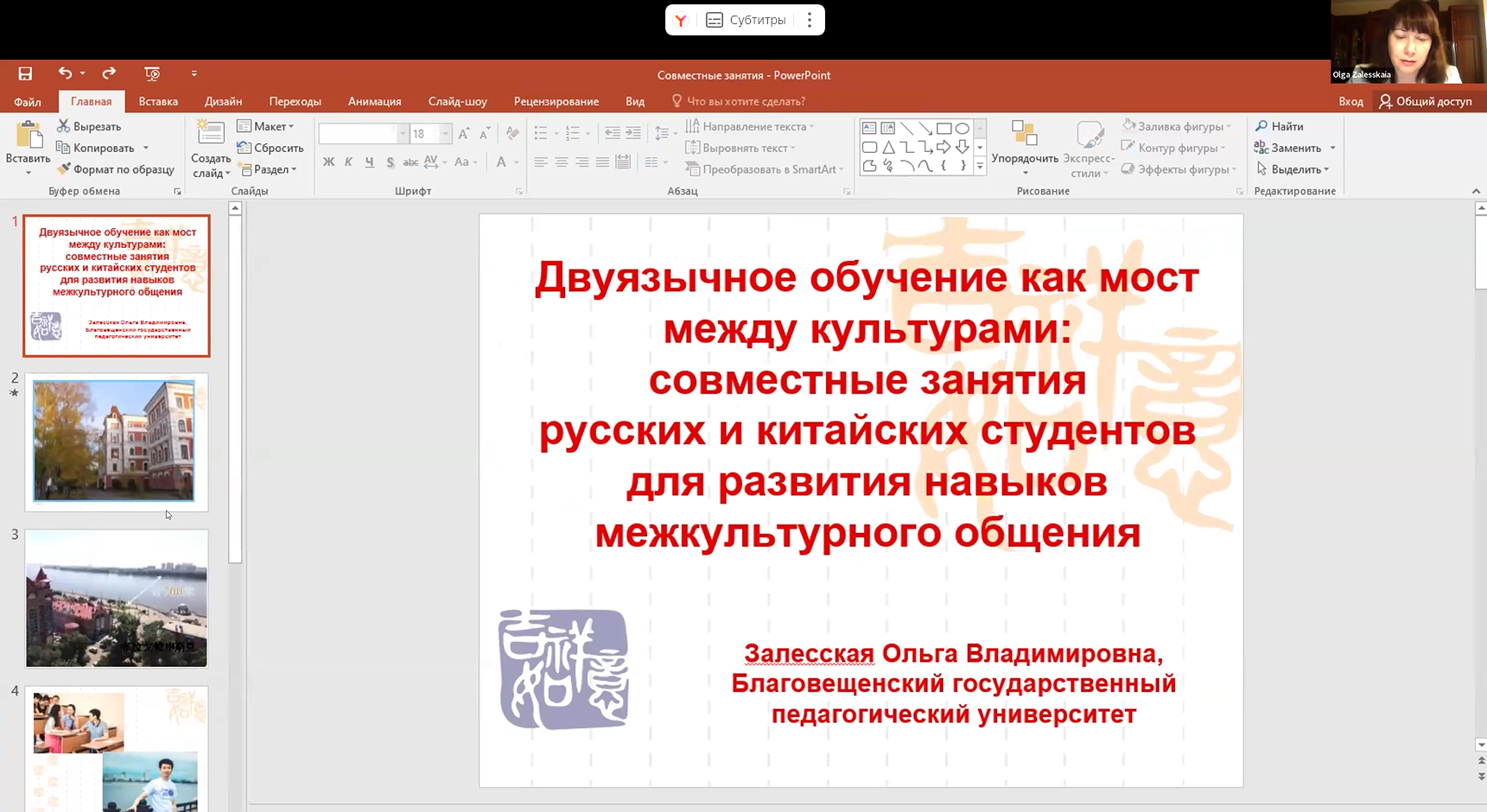1487x812 pixels.
Task: Expand the Layout (Макет) dropdown
Action: [x=266, y=126]
